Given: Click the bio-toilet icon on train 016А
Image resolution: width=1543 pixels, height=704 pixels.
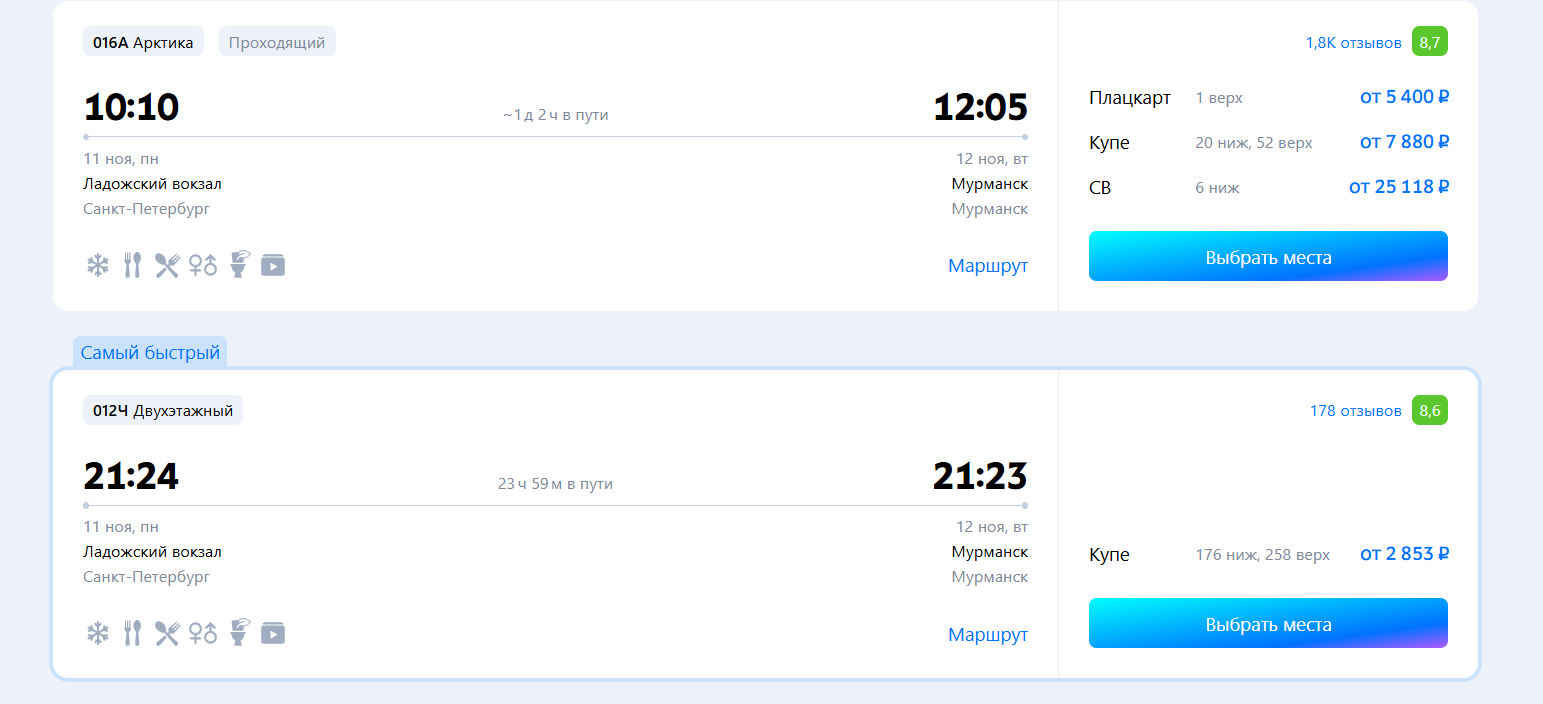Looking at the screenshot, I should click(x=238, y=264).
